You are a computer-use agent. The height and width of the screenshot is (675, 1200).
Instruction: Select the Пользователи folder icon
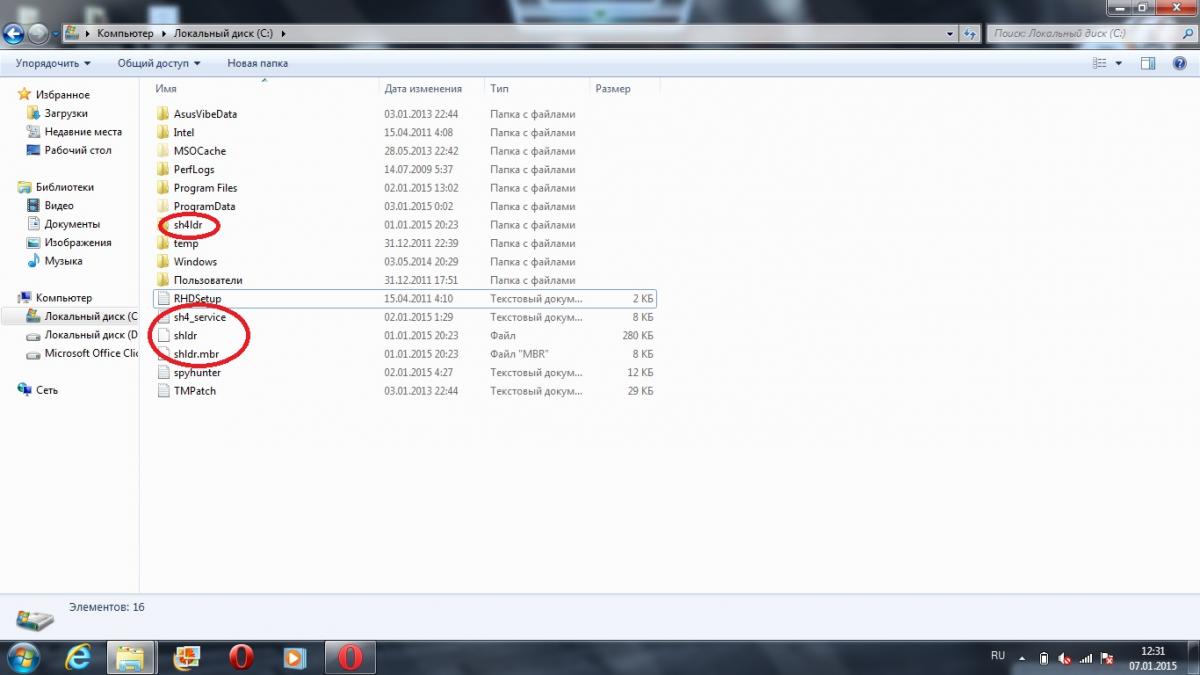164,280
